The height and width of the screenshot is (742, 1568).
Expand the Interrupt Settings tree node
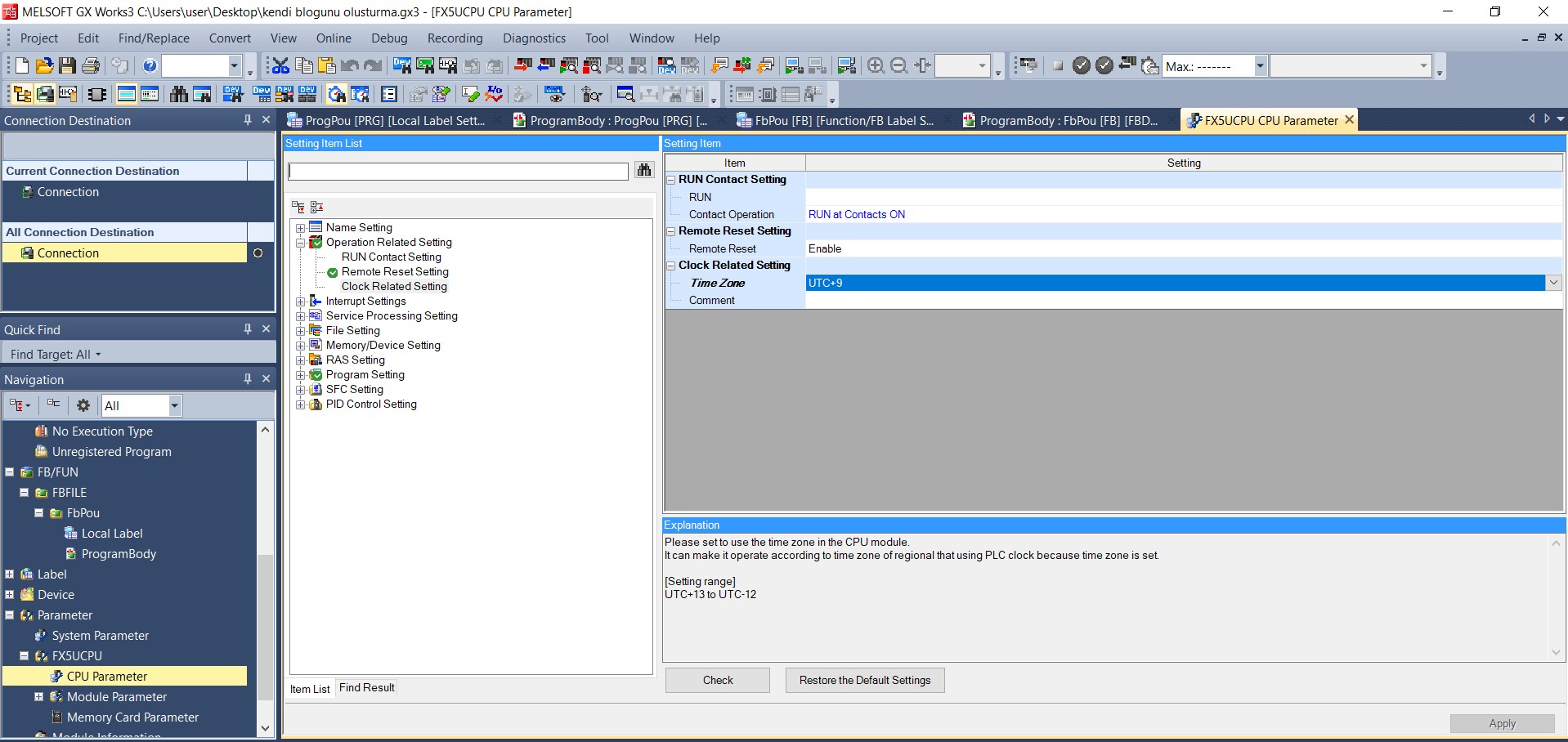point(300,302)
